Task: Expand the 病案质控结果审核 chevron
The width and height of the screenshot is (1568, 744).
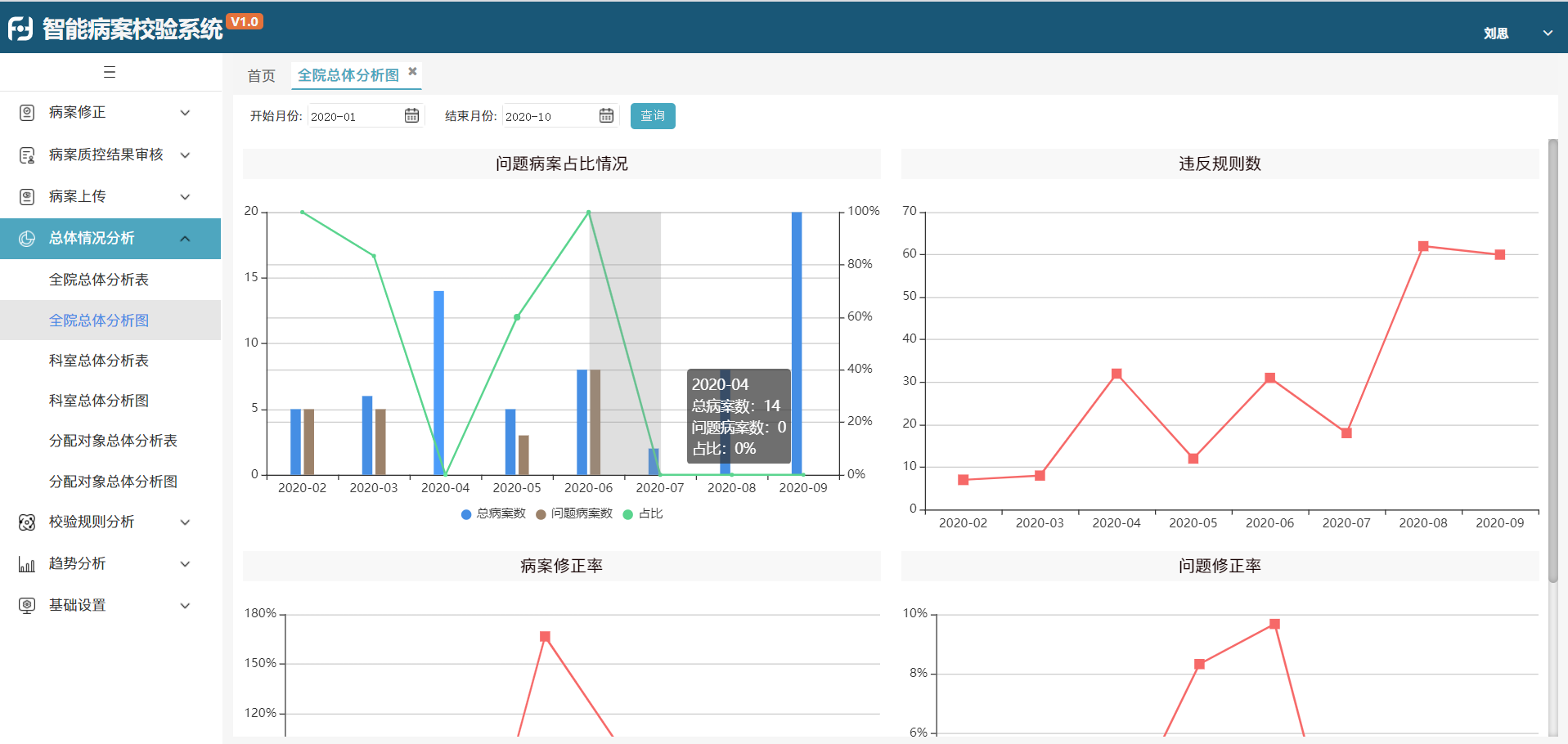Action: point(185,155)
